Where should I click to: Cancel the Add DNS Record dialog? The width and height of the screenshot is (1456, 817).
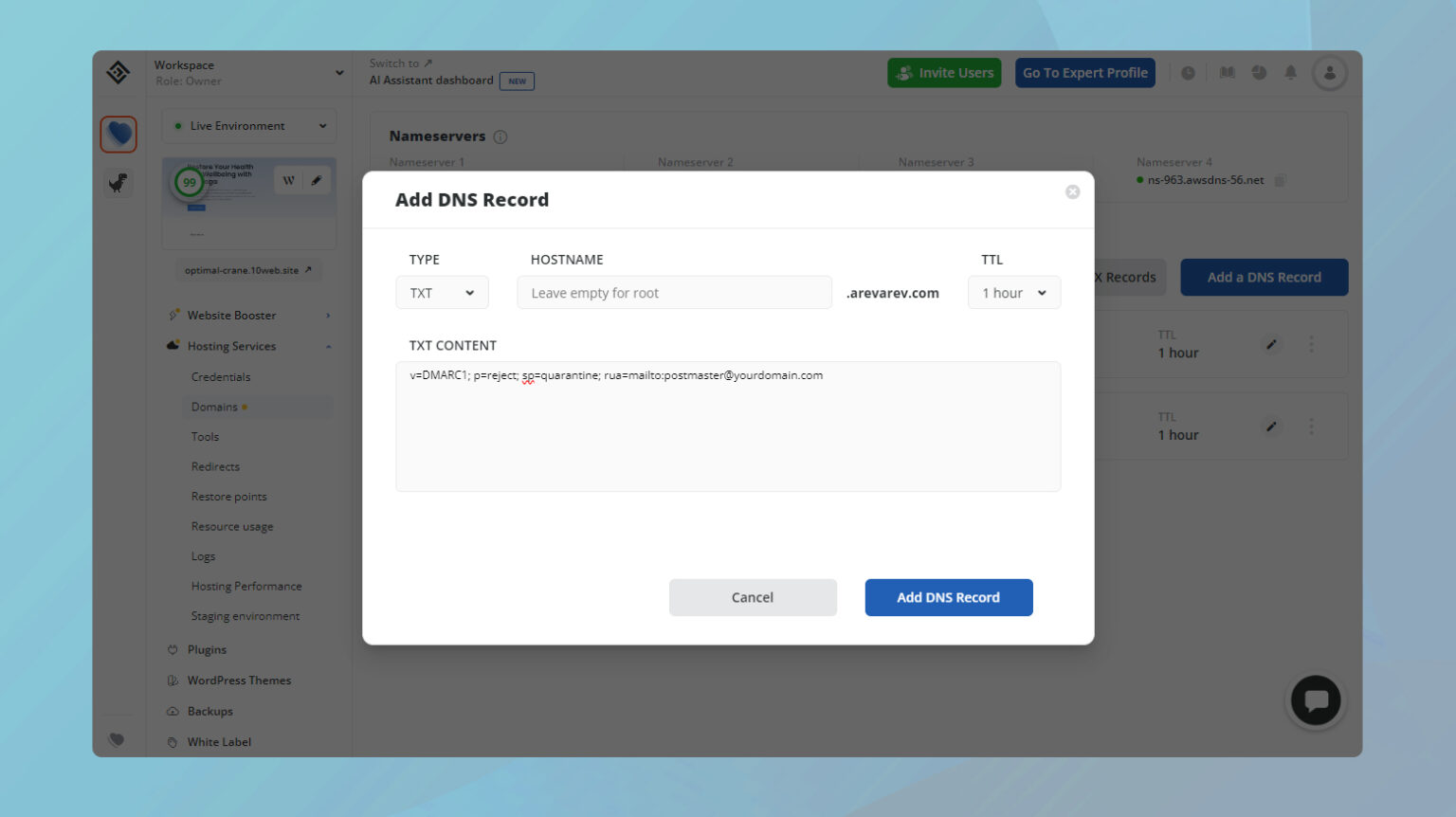(x=753, y=597)
